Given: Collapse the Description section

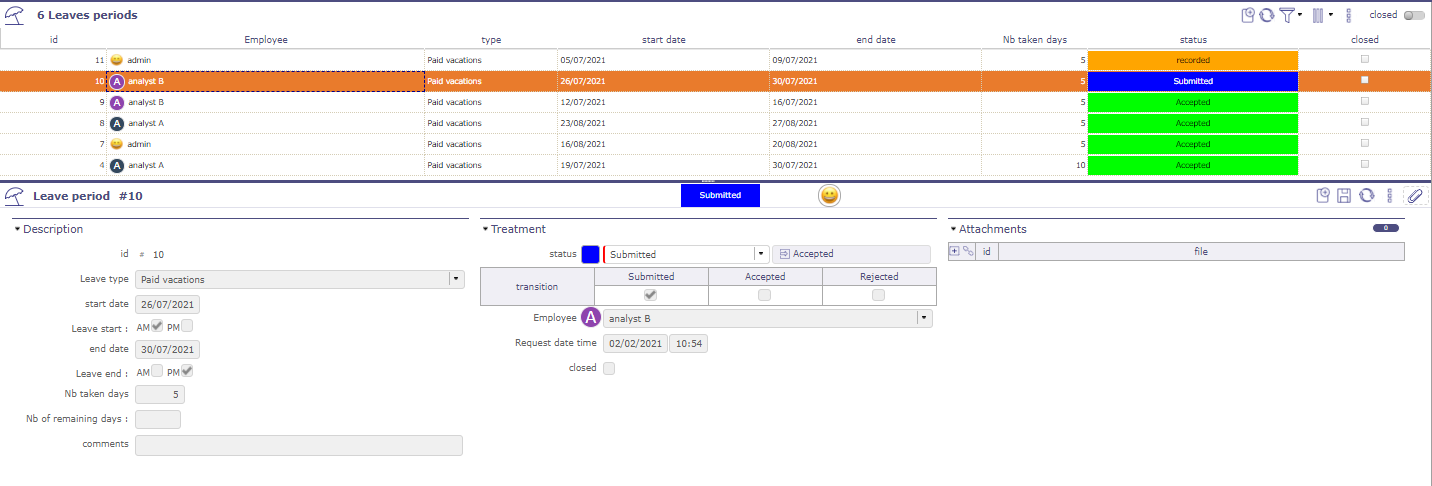Looking at the screenshot, I should [19, 229].
